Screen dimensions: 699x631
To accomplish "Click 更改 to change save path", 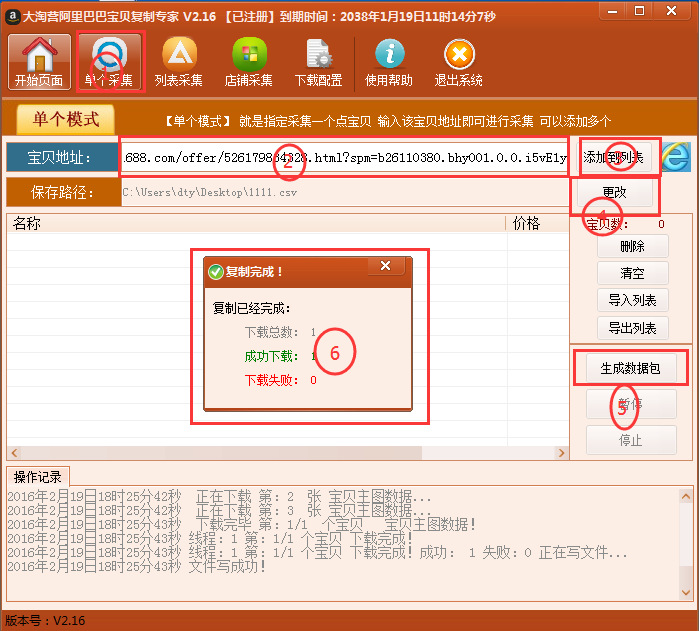I will point(615,192).
